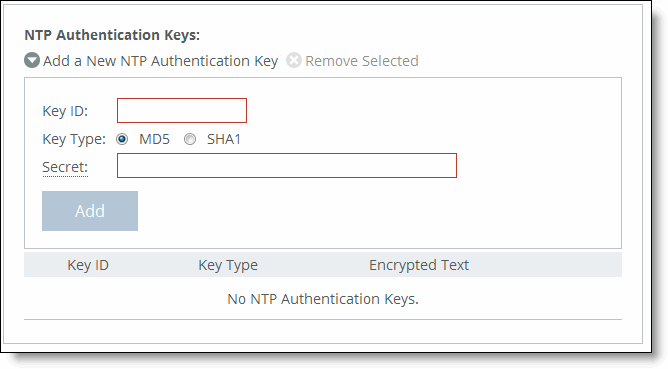Click the Key Type: form label
The height and width of the screenshot is (369, 668).
[74, 139]
